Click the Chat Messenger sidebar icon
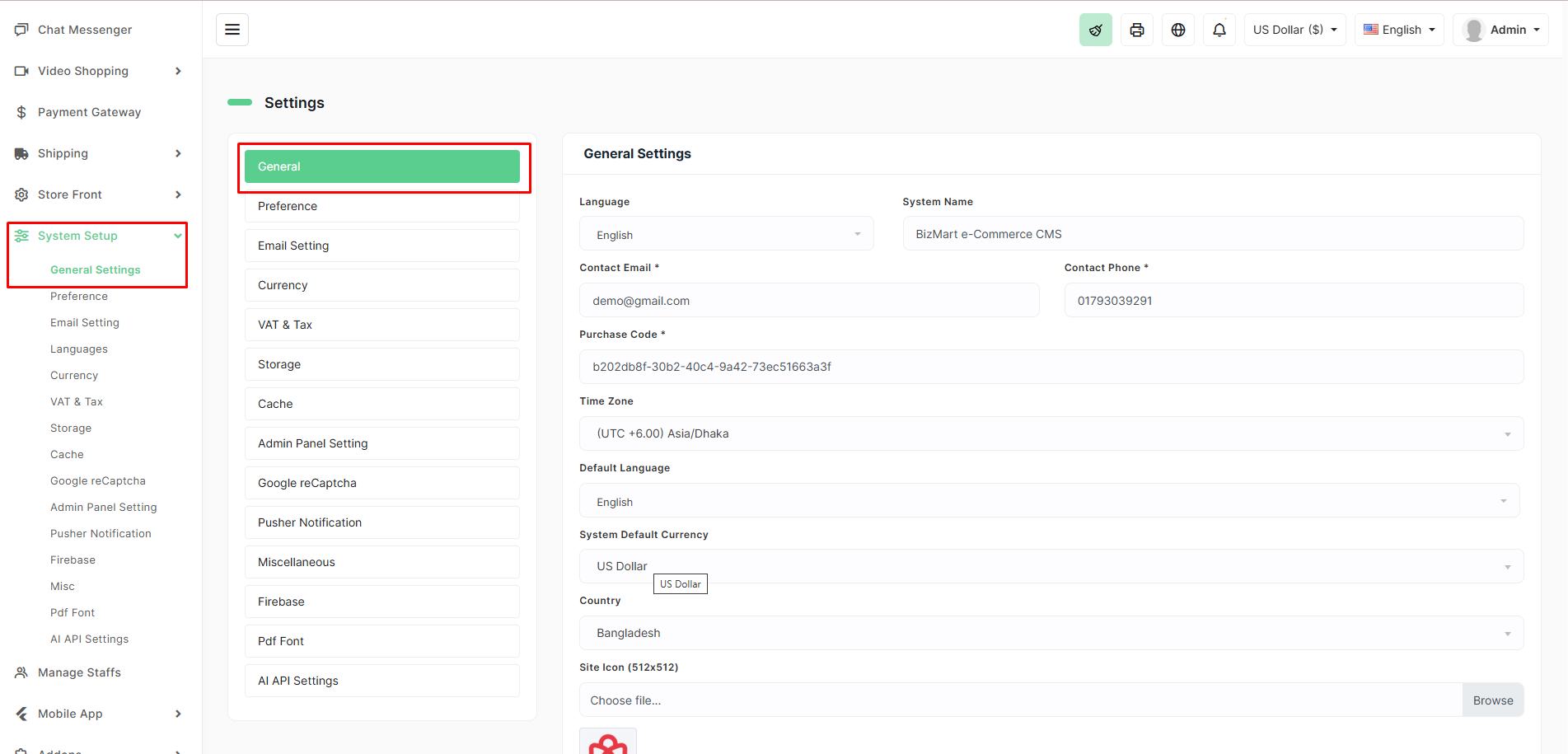Screen dimensions: 1568x754 [x=21, y=30]
